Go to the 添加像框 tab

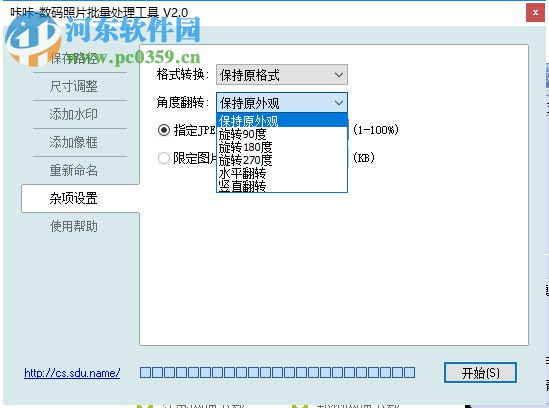click(74, 142)
